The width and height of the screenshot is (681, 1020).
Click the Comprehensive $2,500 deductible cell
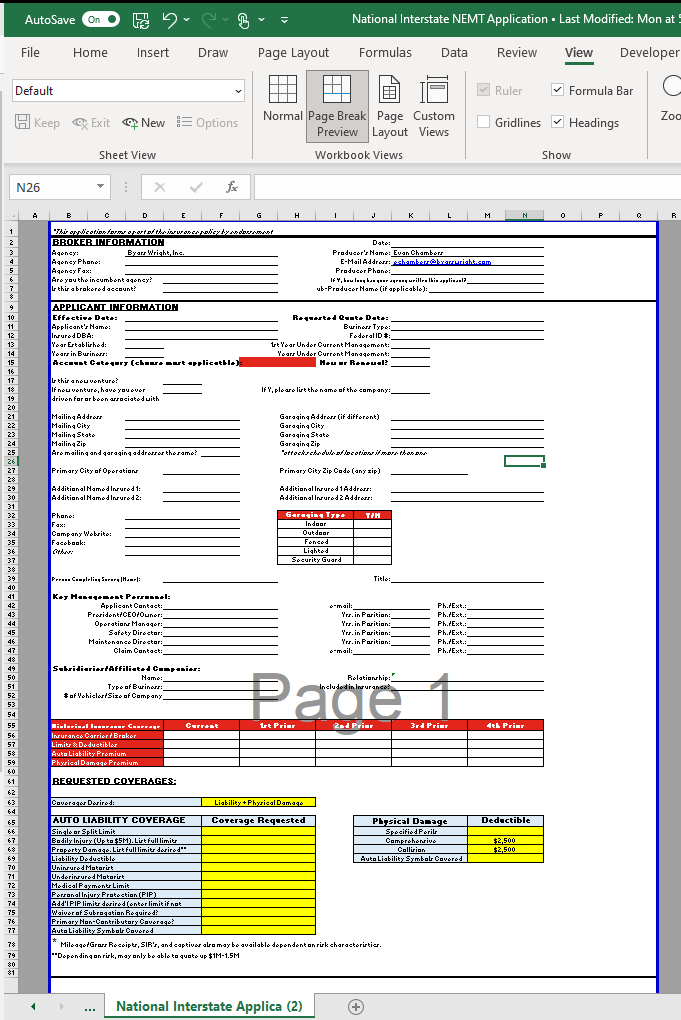(x=505, y=840)
